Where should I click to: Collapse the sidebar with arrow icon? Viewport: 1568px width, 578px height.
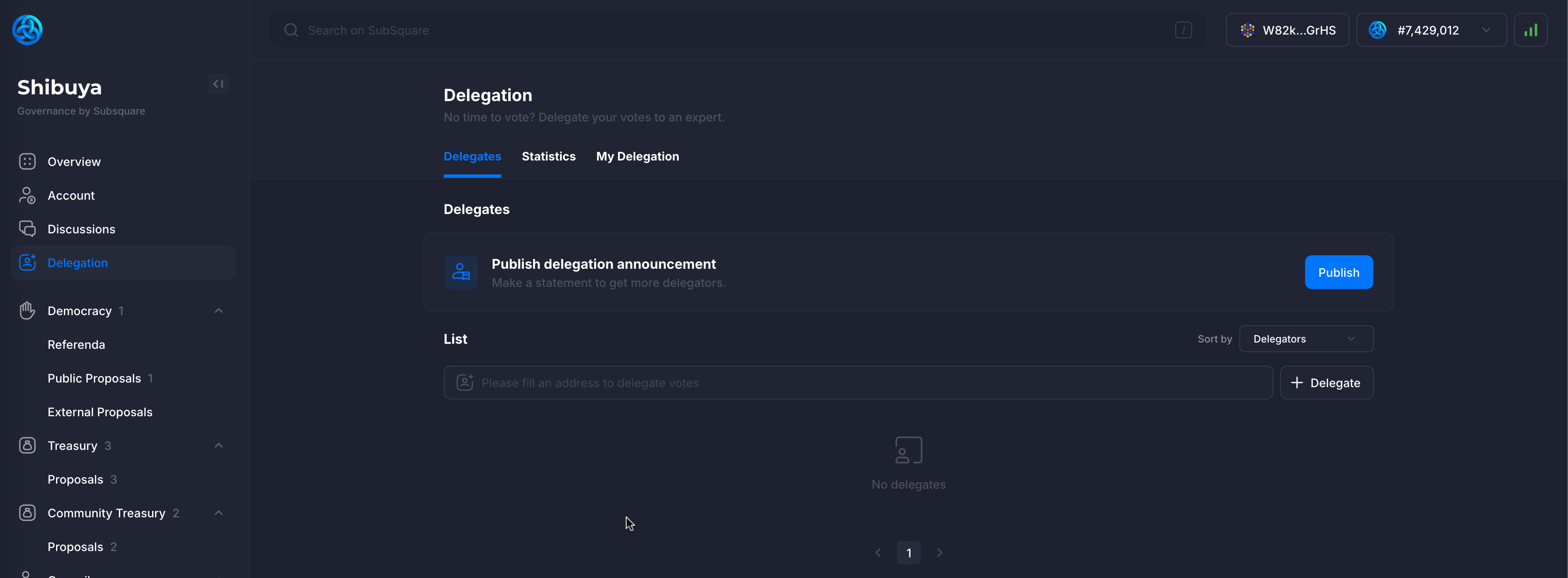218,84
